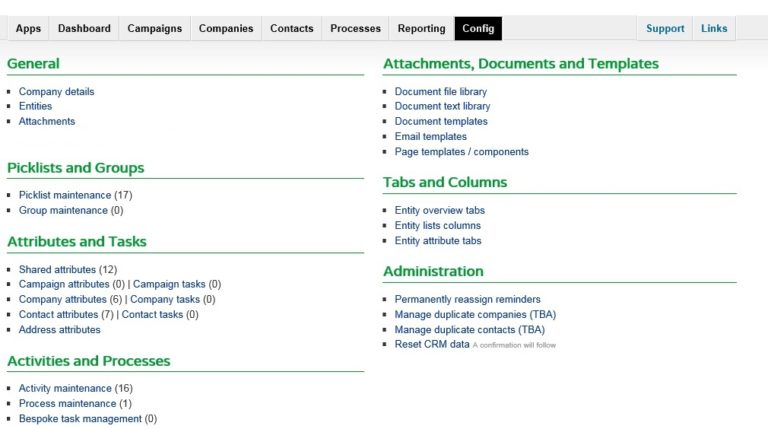
Task: Open the Apps tab
Action: tap(28, 29)
